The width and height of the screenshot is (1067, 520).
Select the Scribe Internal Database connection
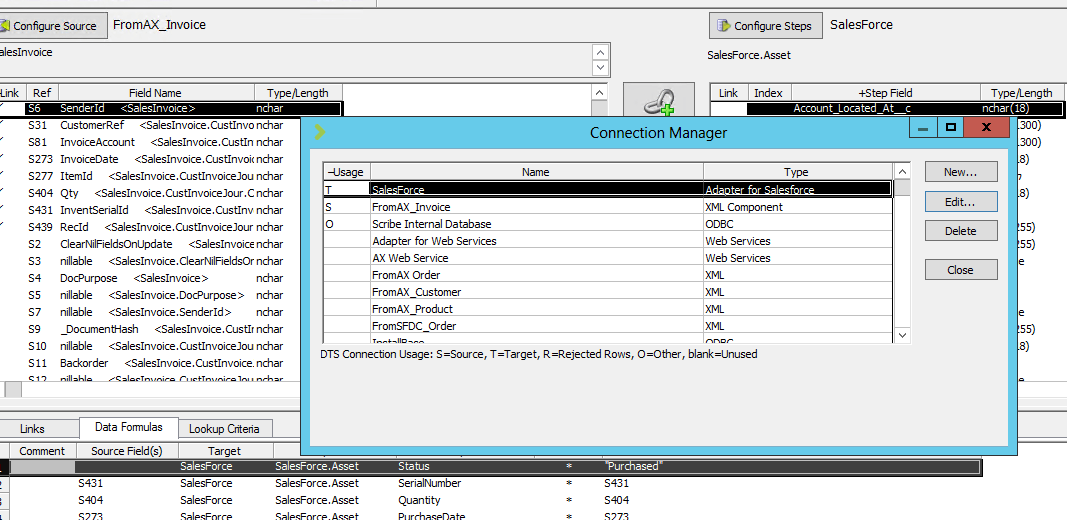point(607,224)
